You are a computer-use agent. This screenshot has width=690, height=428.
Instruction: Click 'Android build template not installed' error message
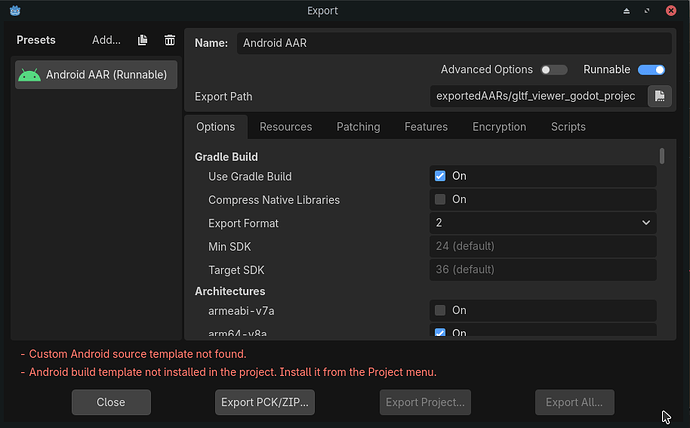[233, 372]
